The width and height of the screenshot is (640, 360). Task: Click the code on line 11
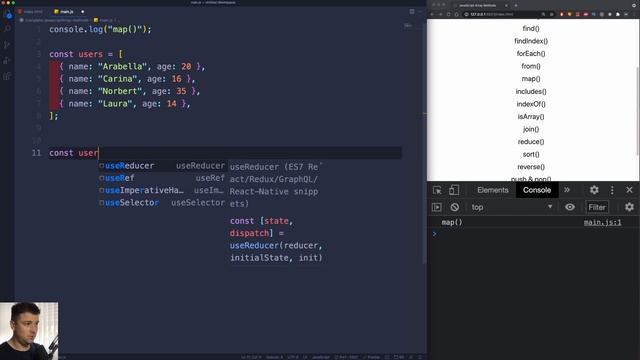[74, 153]
